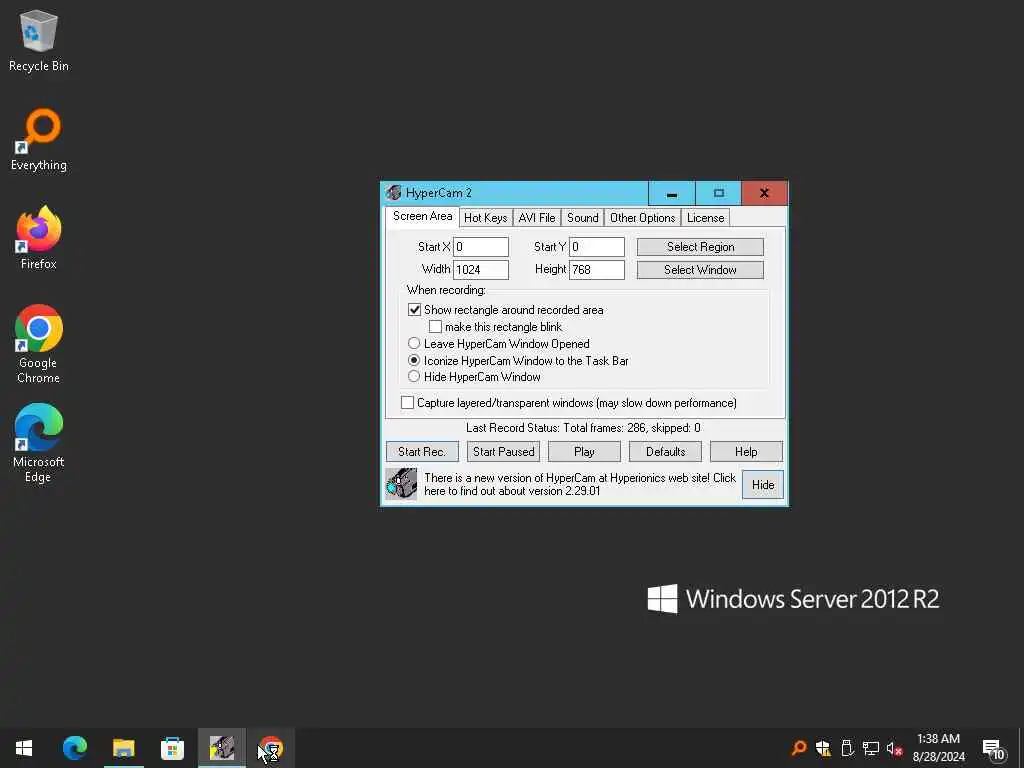Select Iconize HyperCam Window to Task Bar

pyautogui.click(x=413, y=360)
